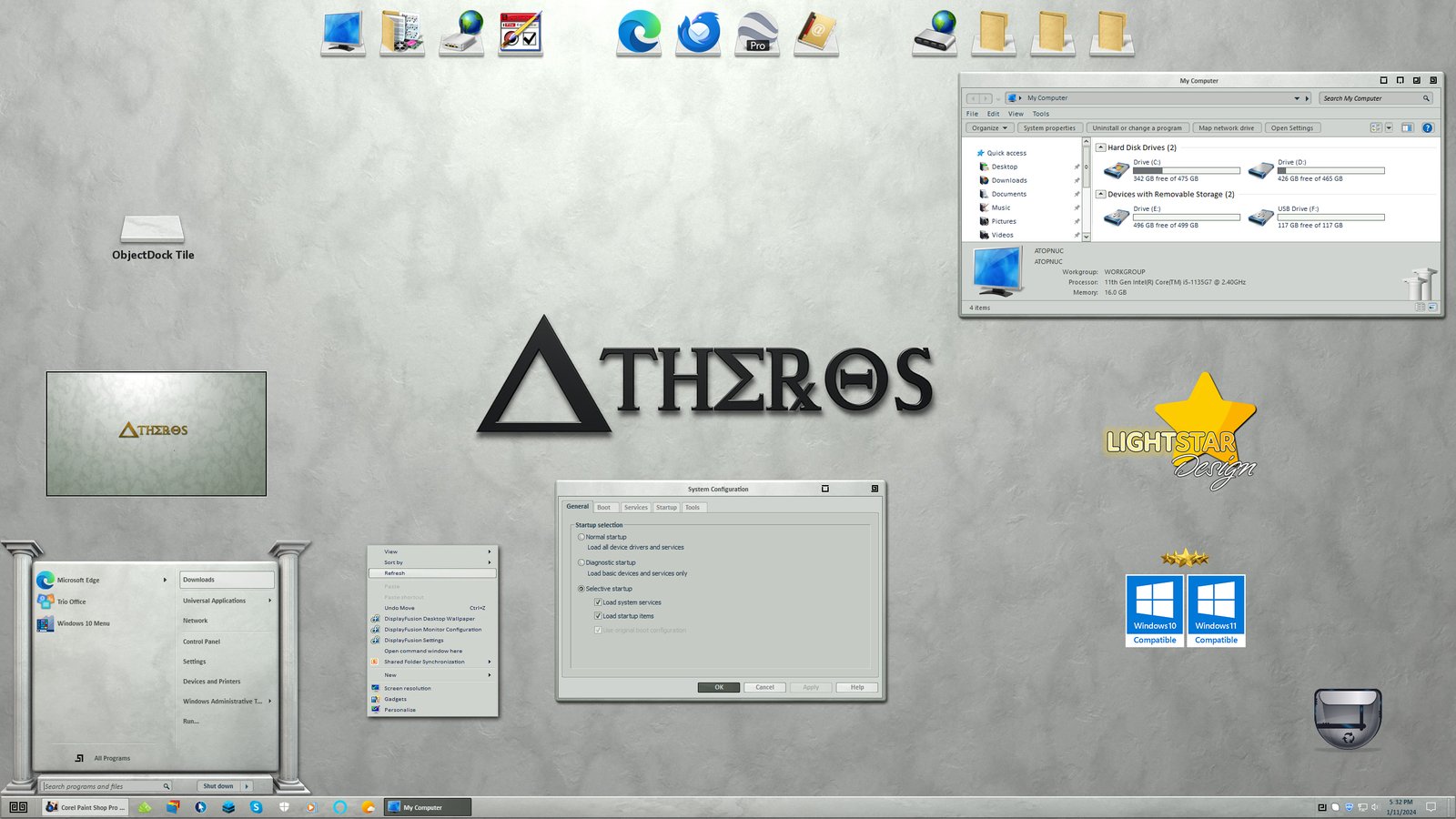
Task: Click the back arrow in My Computer
Action: 973,98
